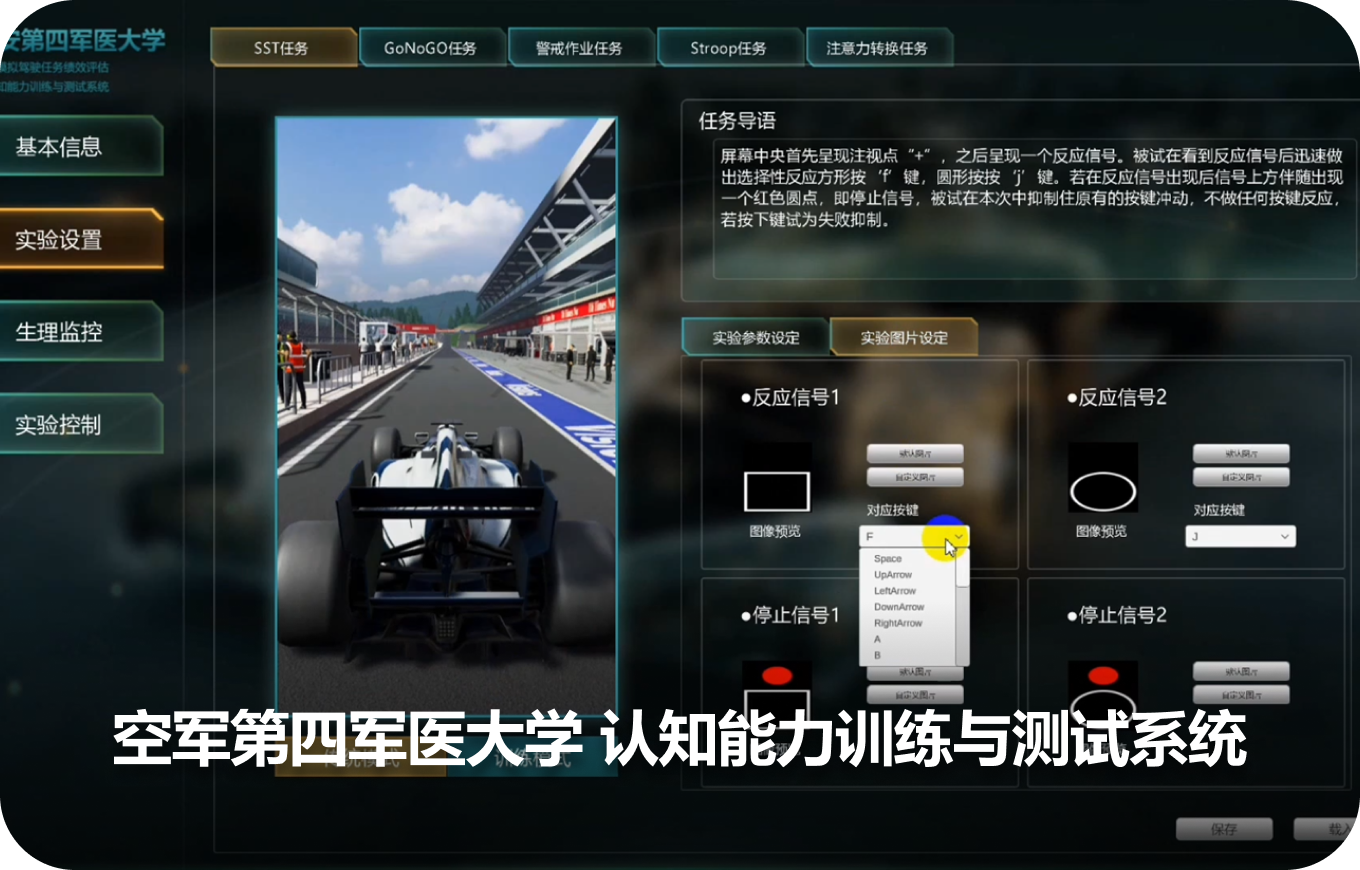Image resolution: width=1360 pixels, height=870 pixels.
Task: Open 生理监控 in the left sidebar
Action: (80, 332)
